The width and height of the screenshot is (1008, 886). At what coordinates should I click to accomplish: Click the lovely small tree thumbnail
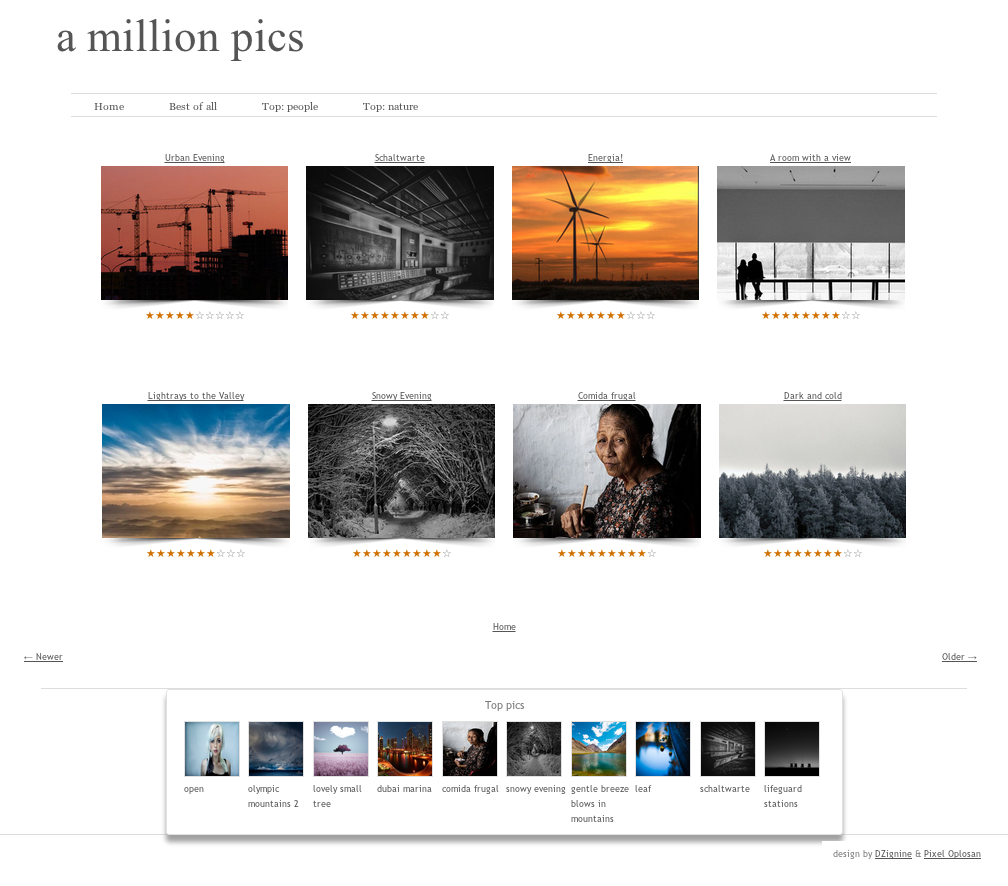341,748
